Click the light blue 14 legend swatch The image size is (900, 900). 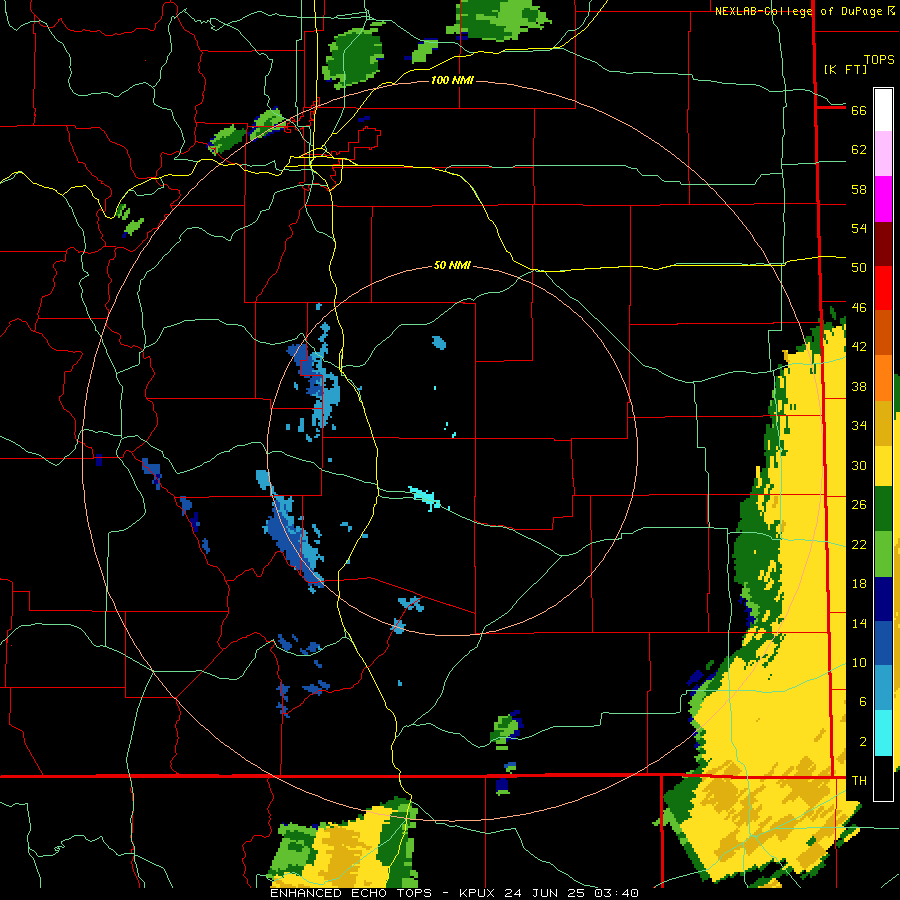pos(883,688)
